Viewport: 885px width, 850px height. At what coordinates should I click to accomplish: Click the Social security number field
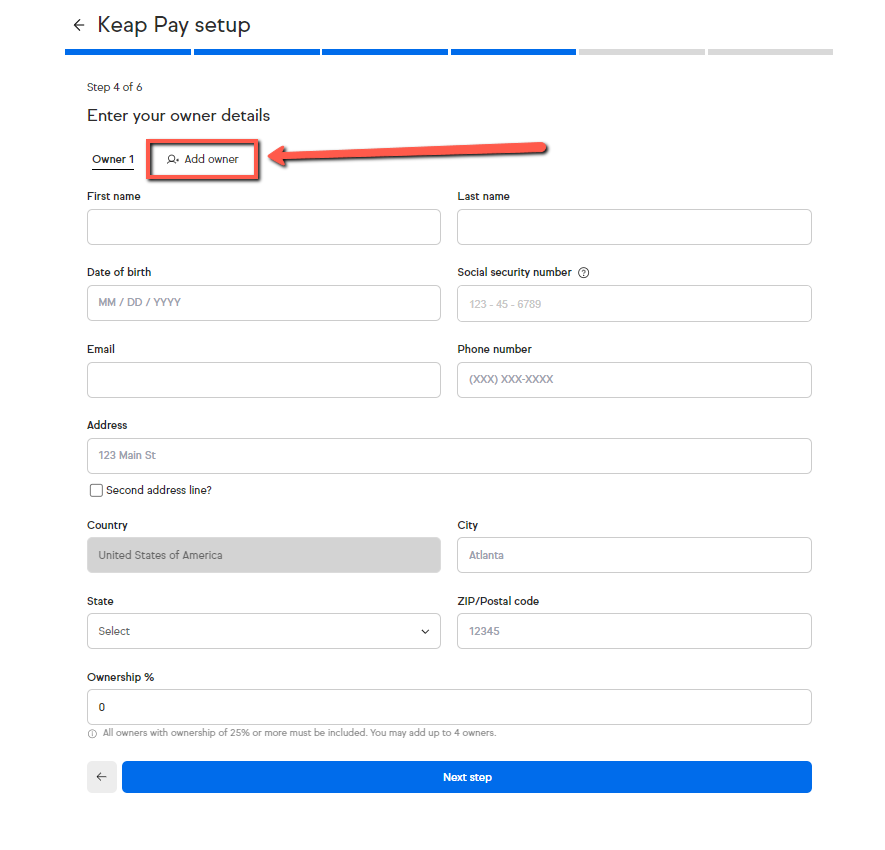[x=634, y=304]
